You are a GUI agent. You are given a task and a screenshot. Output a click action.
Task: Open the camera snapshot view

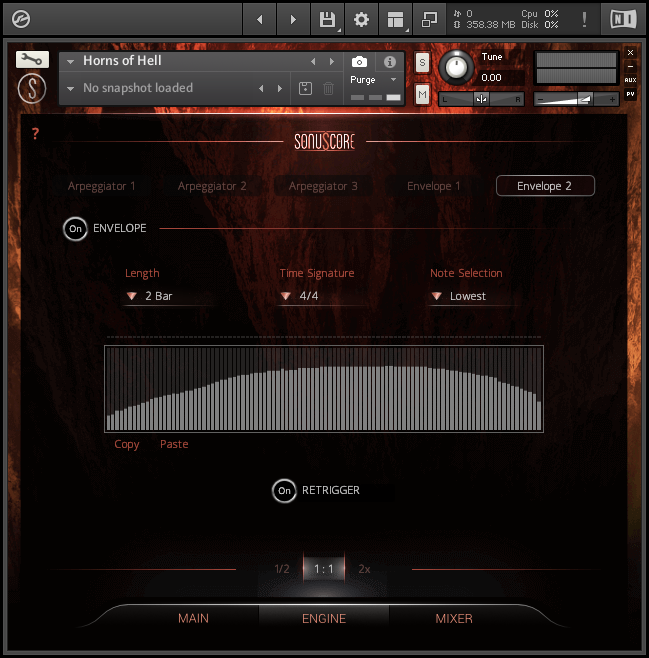point(359,62)
